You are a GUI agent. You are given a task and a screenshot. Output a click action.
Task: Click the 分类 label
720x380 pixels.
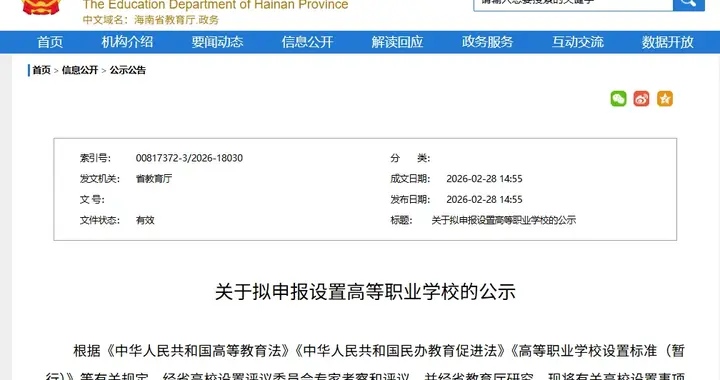[x=410, y=158]
